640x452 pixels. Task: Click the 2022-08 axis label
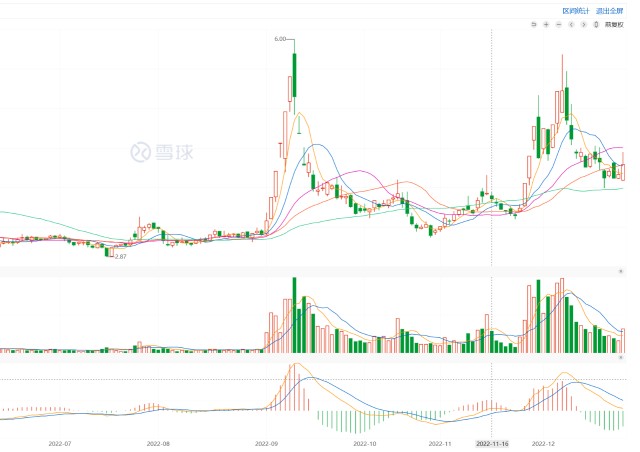click(x=158, y=444)
